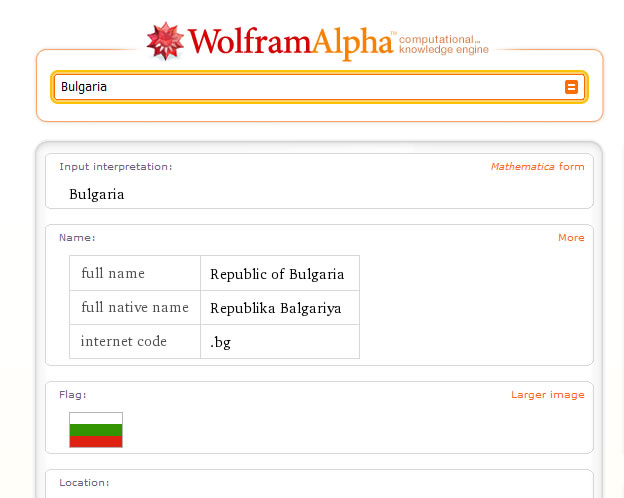The width and height of the screenshot is (624, 498).
Task: Click the WolframAlpha logo
Action: 270,42
